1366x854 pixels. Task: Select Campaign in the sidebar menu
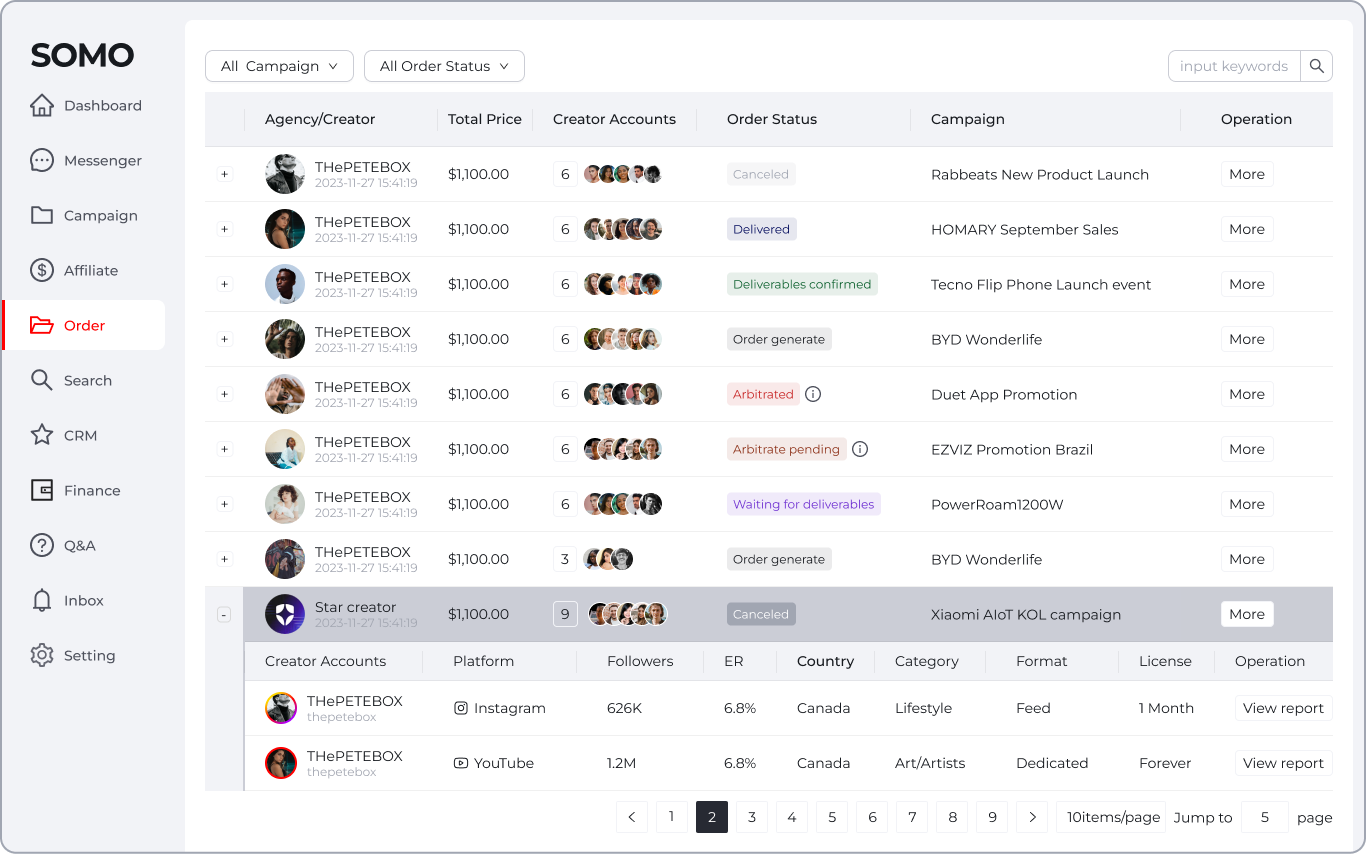tap(100, 215)
